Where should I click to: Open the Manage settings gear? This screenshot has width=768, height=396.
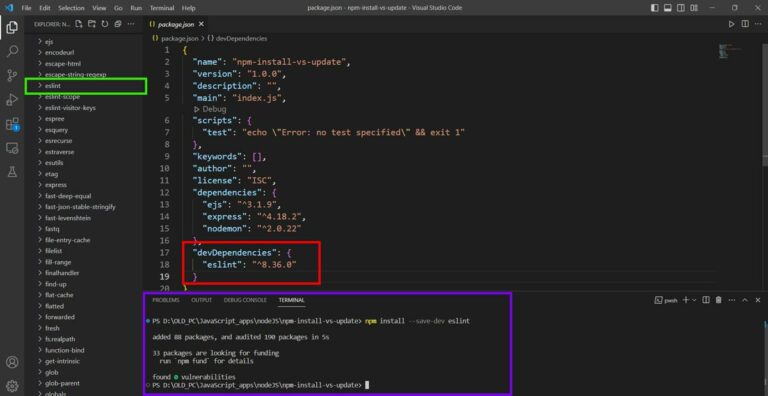coord(12,385)
